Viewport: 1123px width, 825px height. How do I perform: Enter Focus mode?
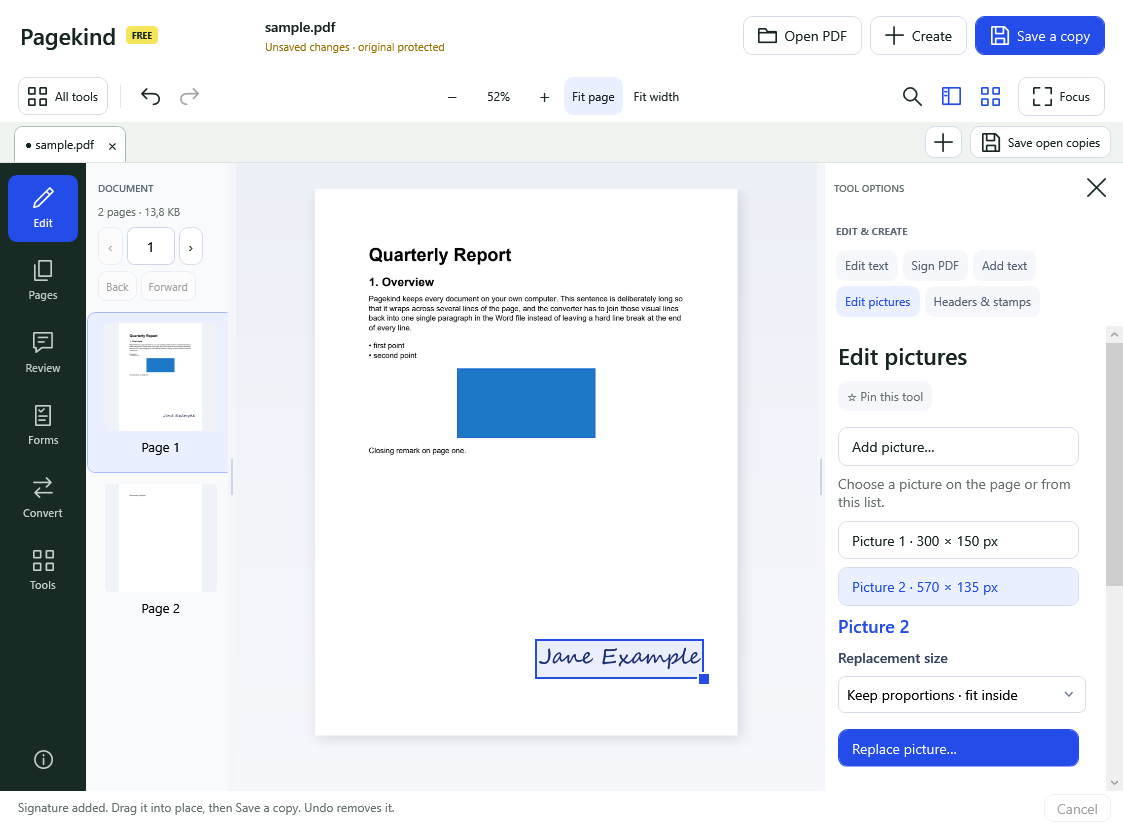pos(1061,97)
